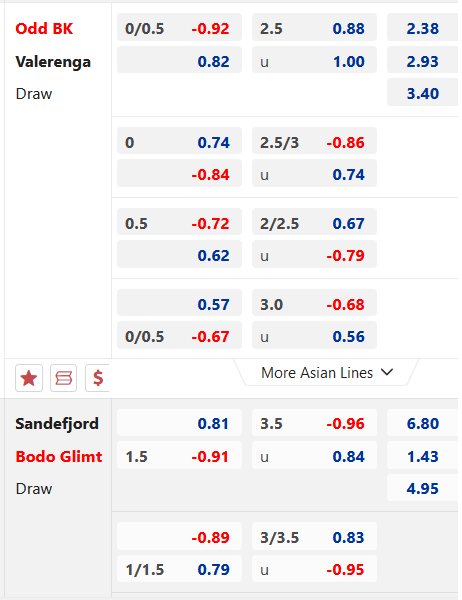462x600 pixels.
Task: Pick under 3/3.5 goals at -0.95
Action: 314,569
